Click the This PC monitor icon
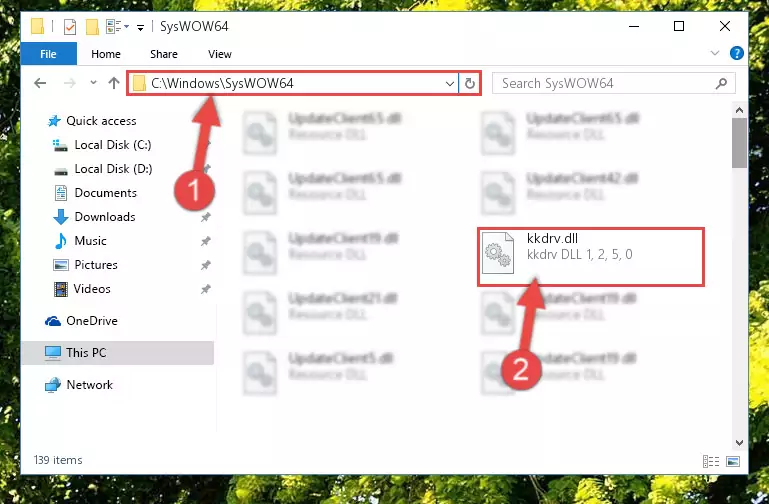Screen dimensions: 769x504 [x=53, y=353]
